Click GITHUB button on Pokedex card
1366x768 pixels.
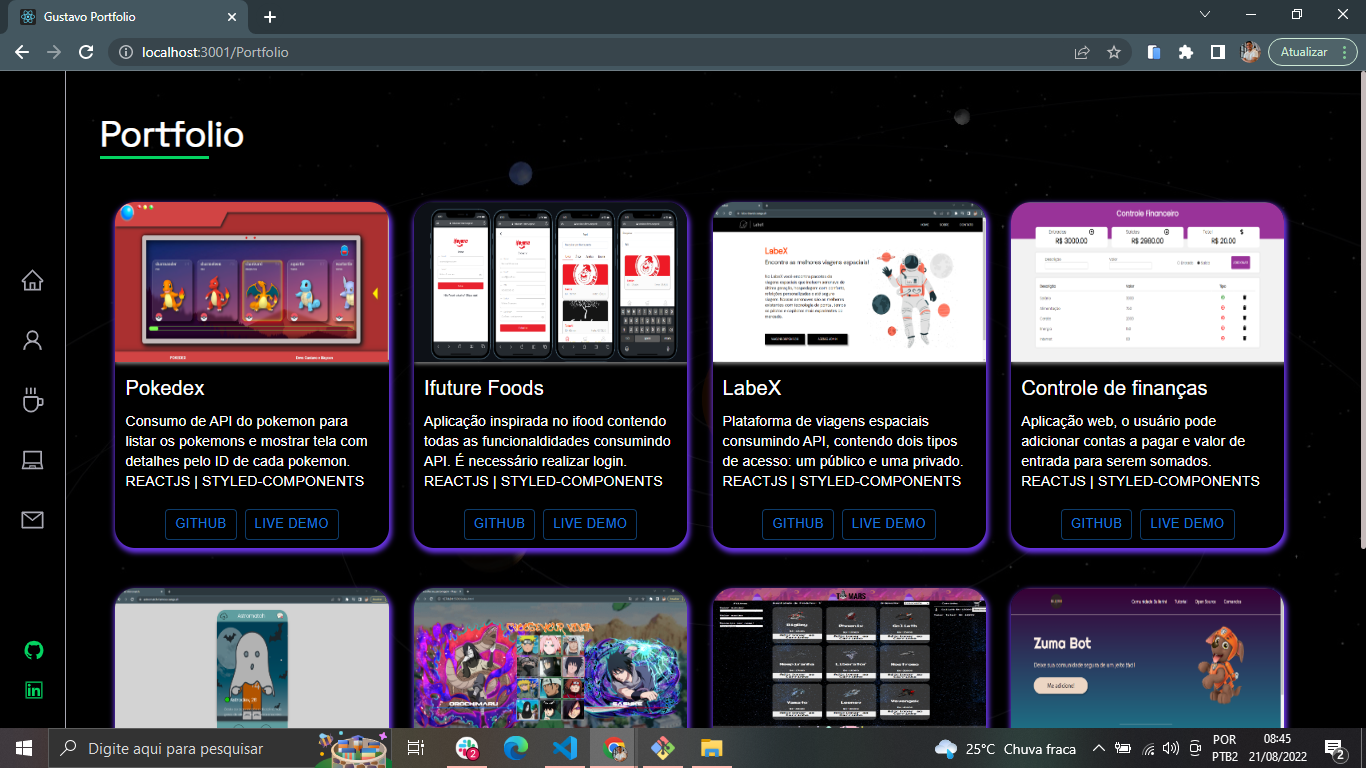coord(201,524)
